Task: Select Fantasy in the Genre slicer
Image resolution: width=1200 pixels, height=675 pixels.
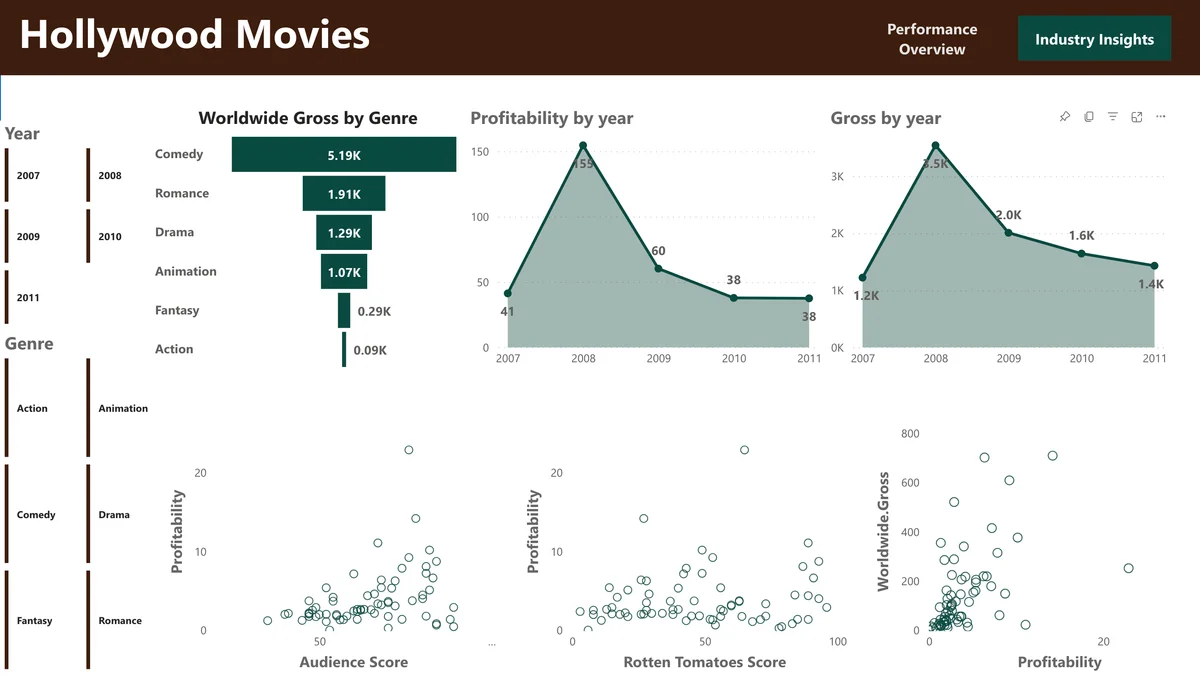Action: coord(34,620)
